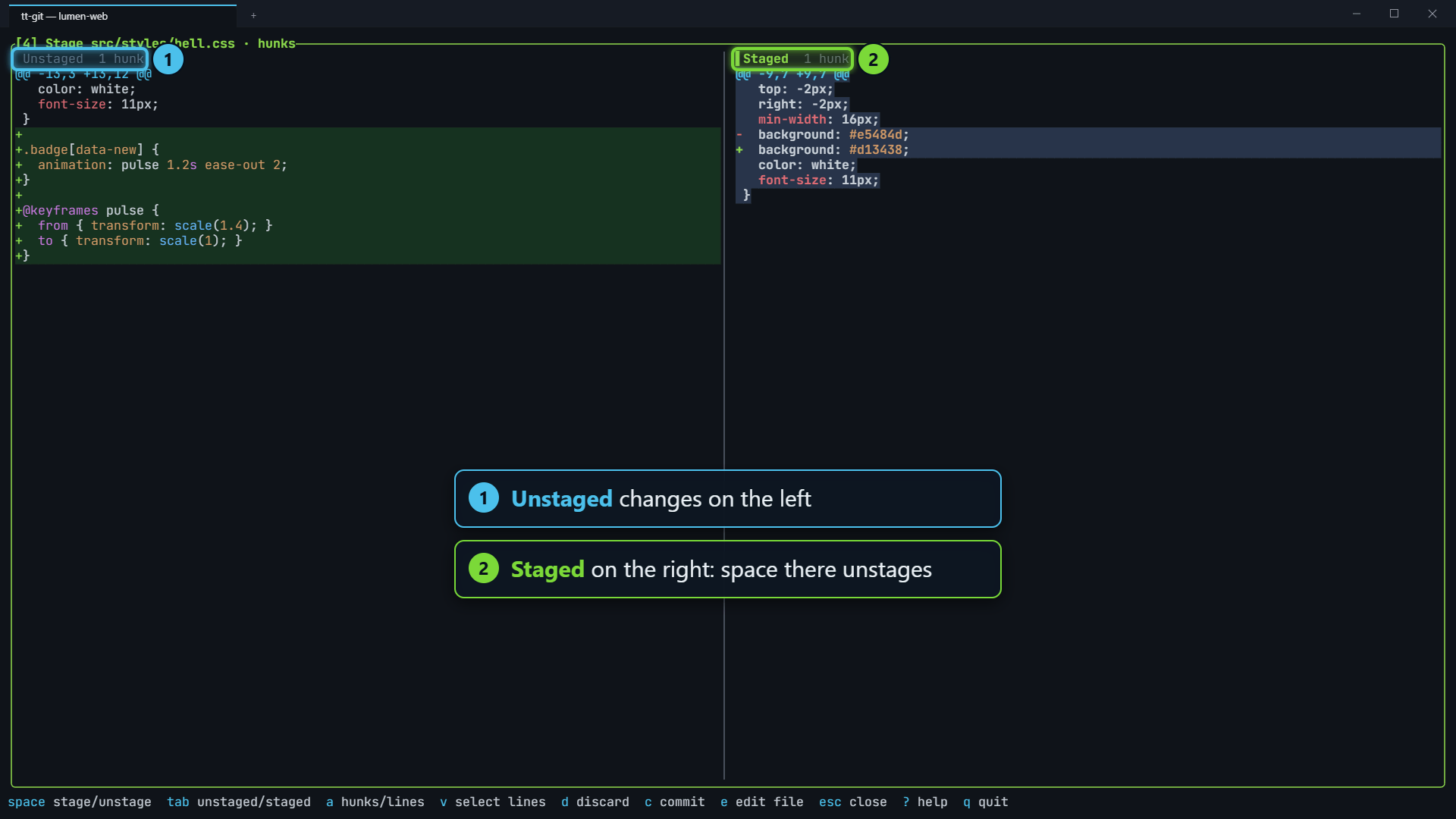Toggle hunks/lines mode in footer
The image size is (1456, 819).
click(x=375, y=802)
